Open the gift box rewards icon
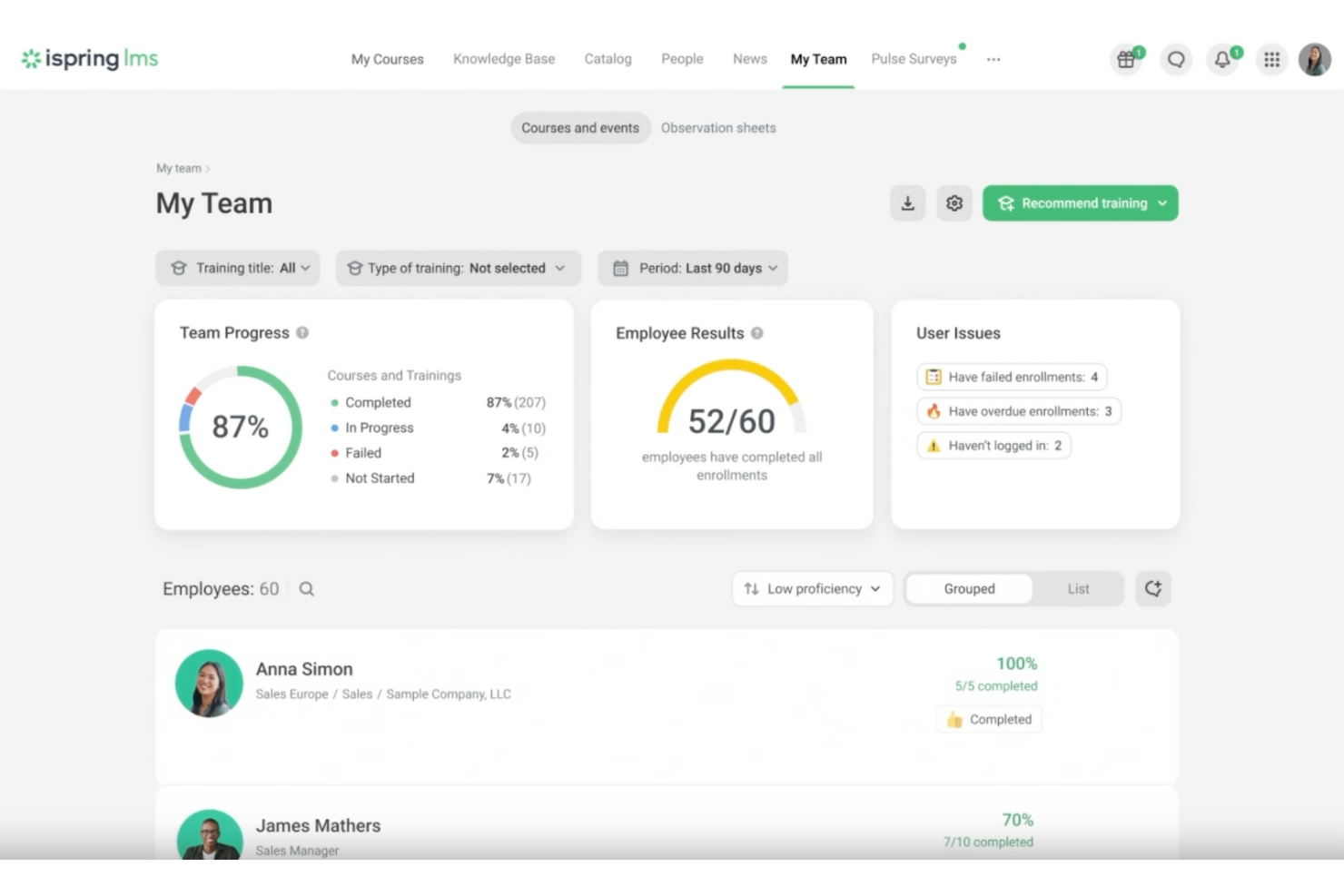The width and height of the screenshot is (1344, 896). tap(1126, 59)
